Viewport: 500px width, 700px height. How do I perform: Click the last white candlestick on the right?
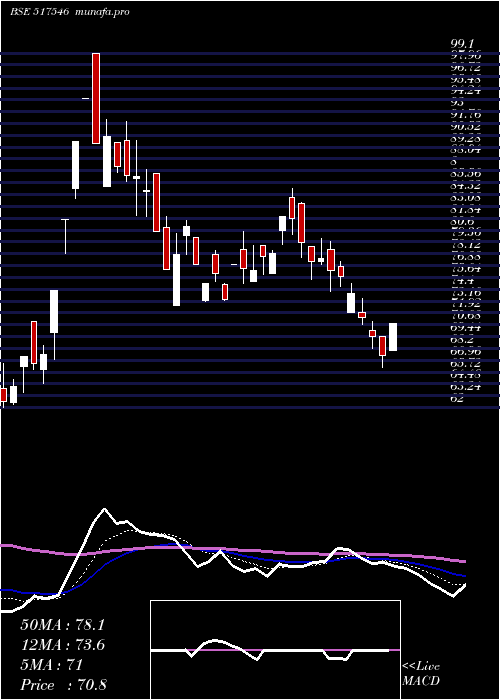point(393,337)
